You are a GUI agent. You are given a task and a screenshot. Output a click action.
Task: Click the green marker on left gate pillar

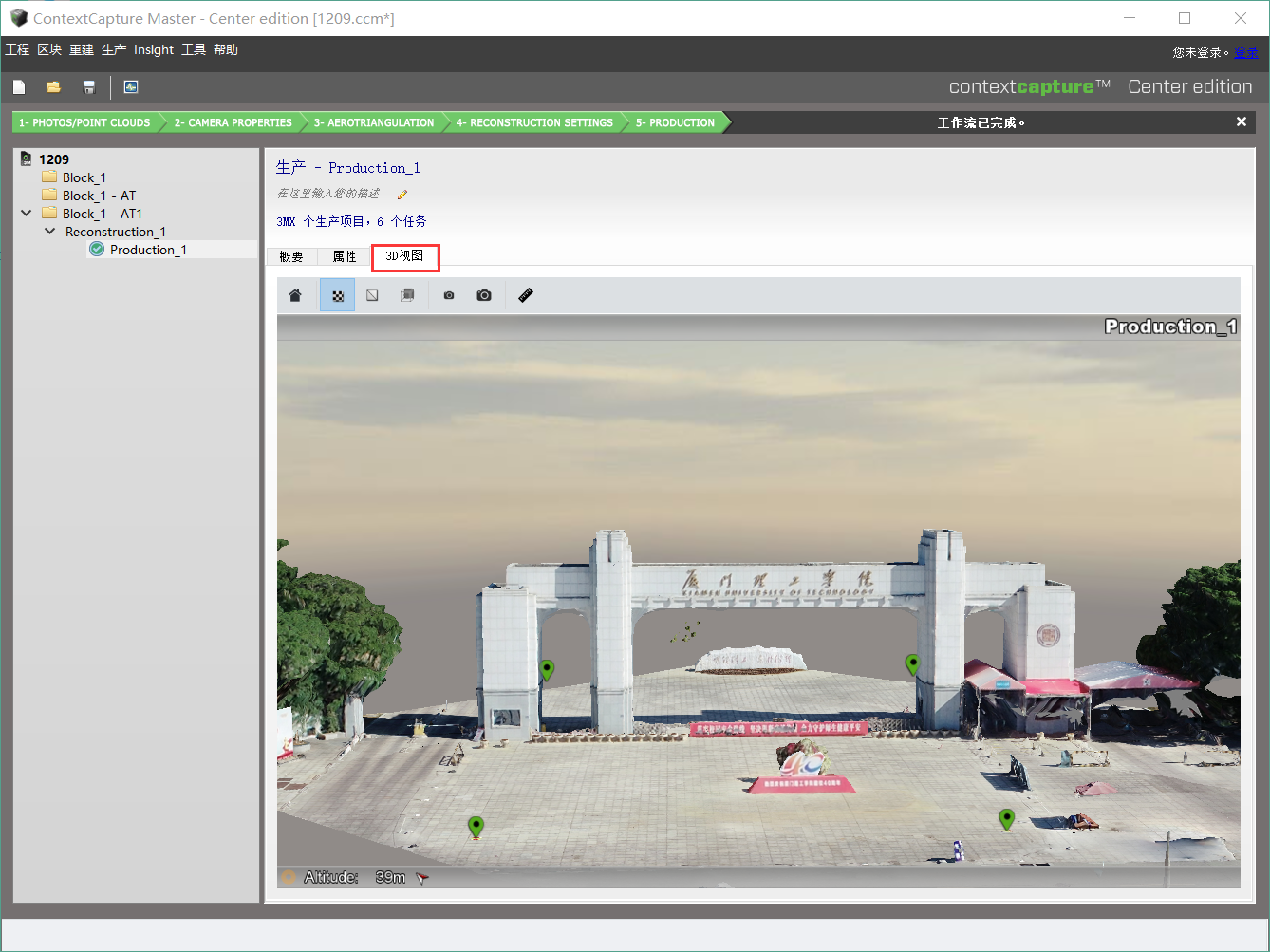coord(547,670)
